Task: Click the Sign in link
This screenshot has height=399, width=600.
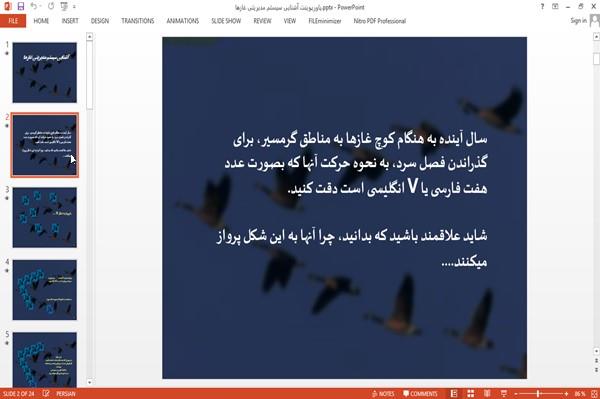Action: (578, 20)
